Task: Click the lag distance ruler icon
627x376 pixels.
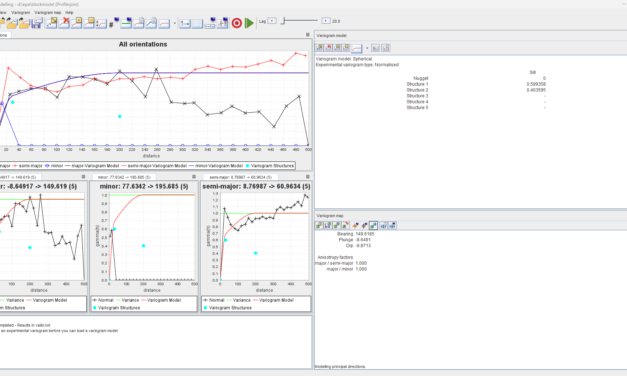Action: [185, 23]
